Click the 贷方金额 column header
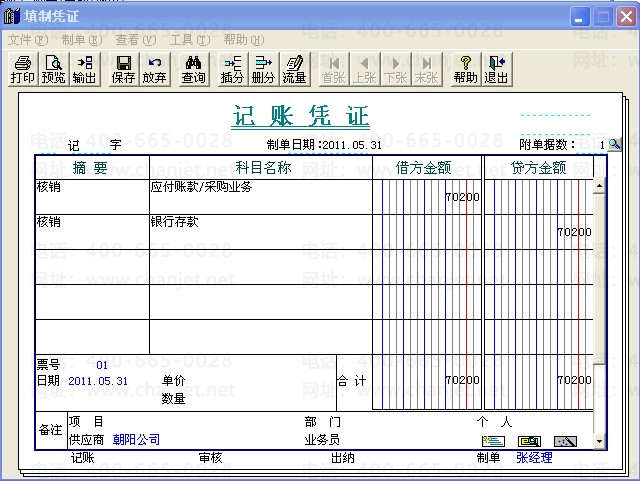The height and width of the screenshot is (481, 640). click(x=538, y=167)
